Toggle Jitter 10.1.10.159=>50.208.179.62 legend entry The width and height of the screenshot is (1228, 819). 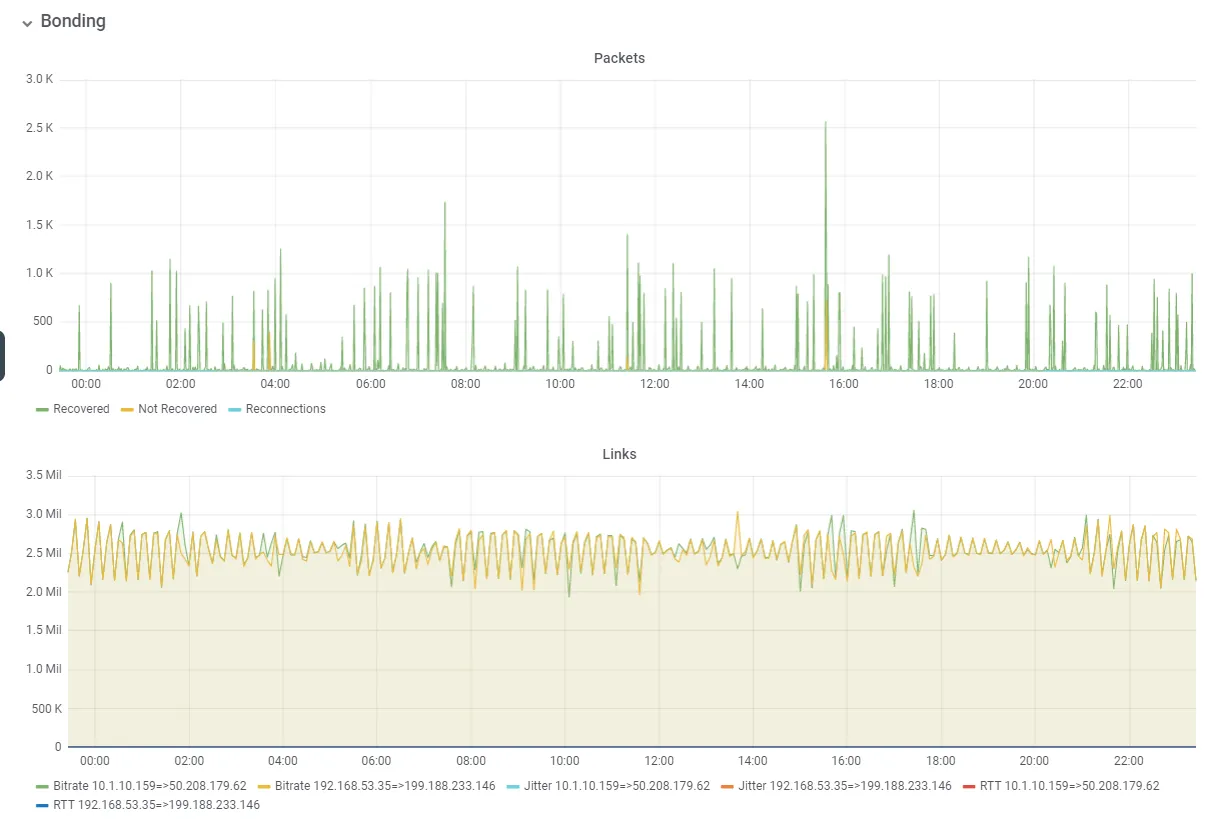pyautogui.click(x=617, y=786)
